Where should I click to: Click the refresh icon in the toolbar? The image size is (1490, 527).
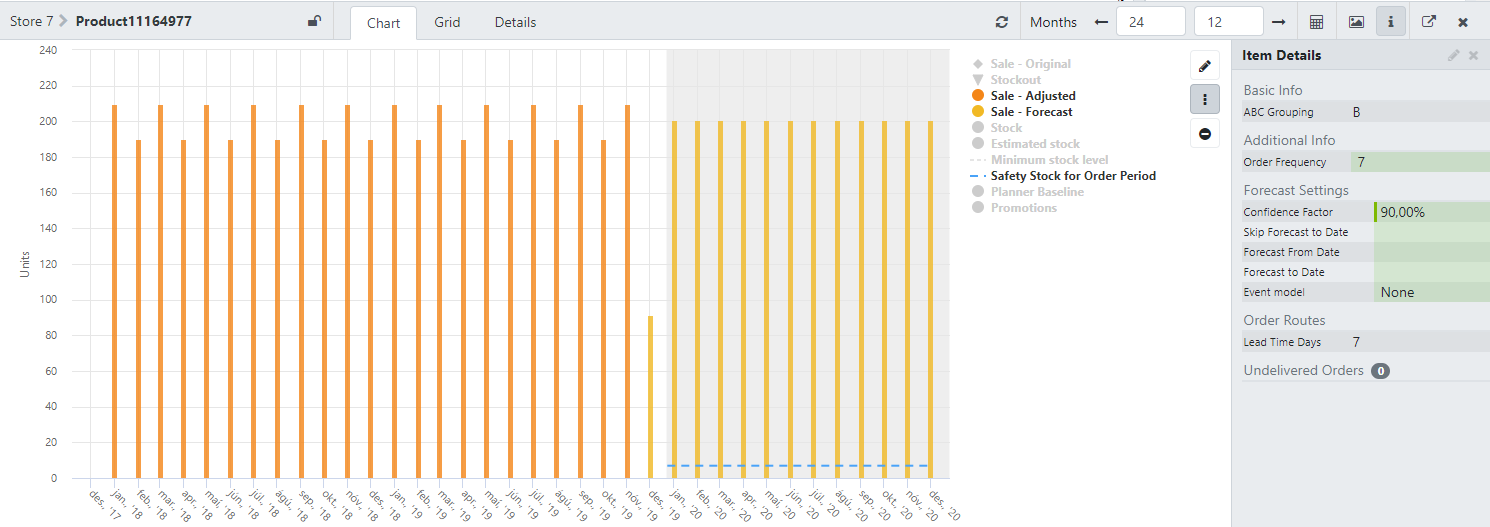(1002, 22)
